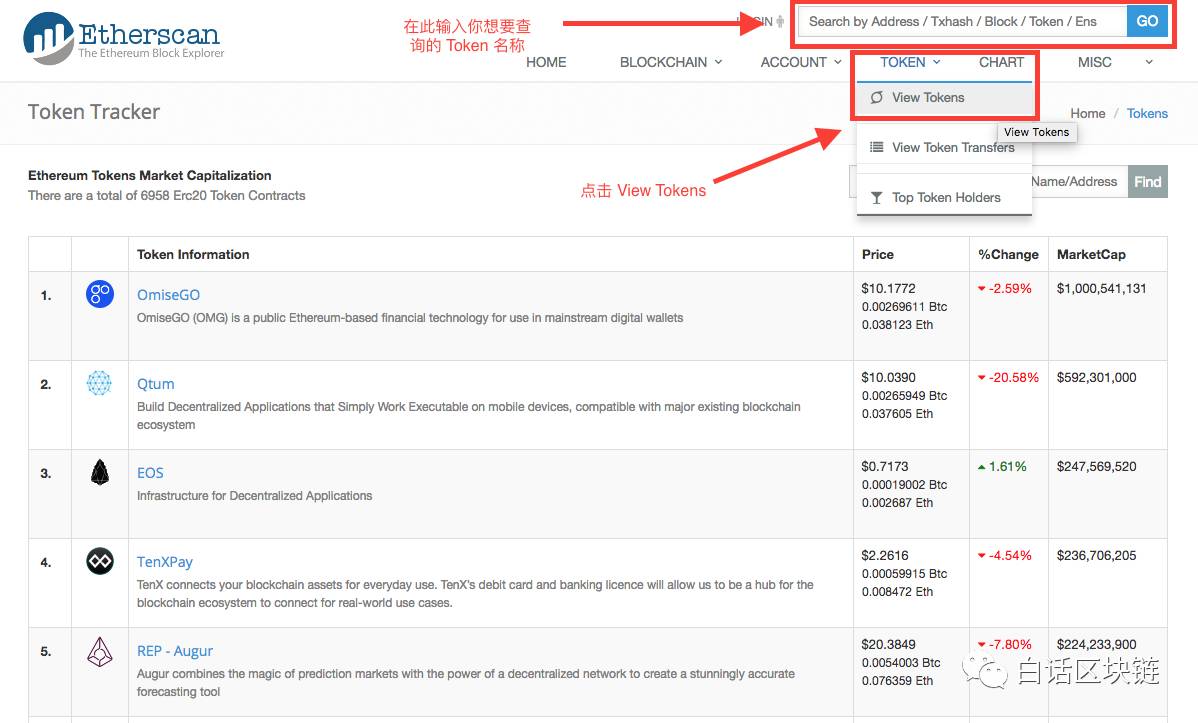
Task: Go to the HOME menu item
Action: 546,63
